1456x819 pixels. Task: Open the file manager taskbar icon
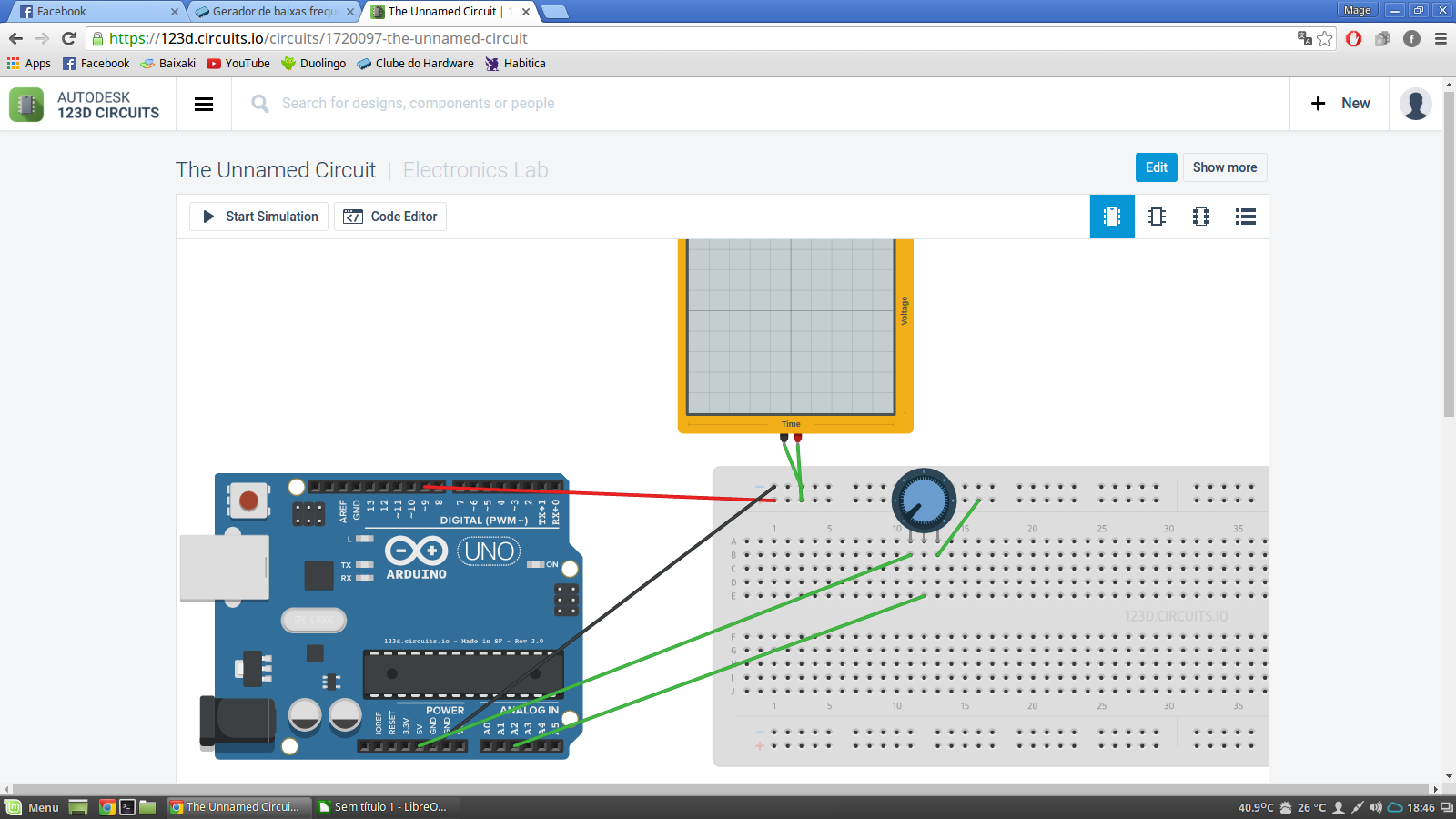[147, 807]
